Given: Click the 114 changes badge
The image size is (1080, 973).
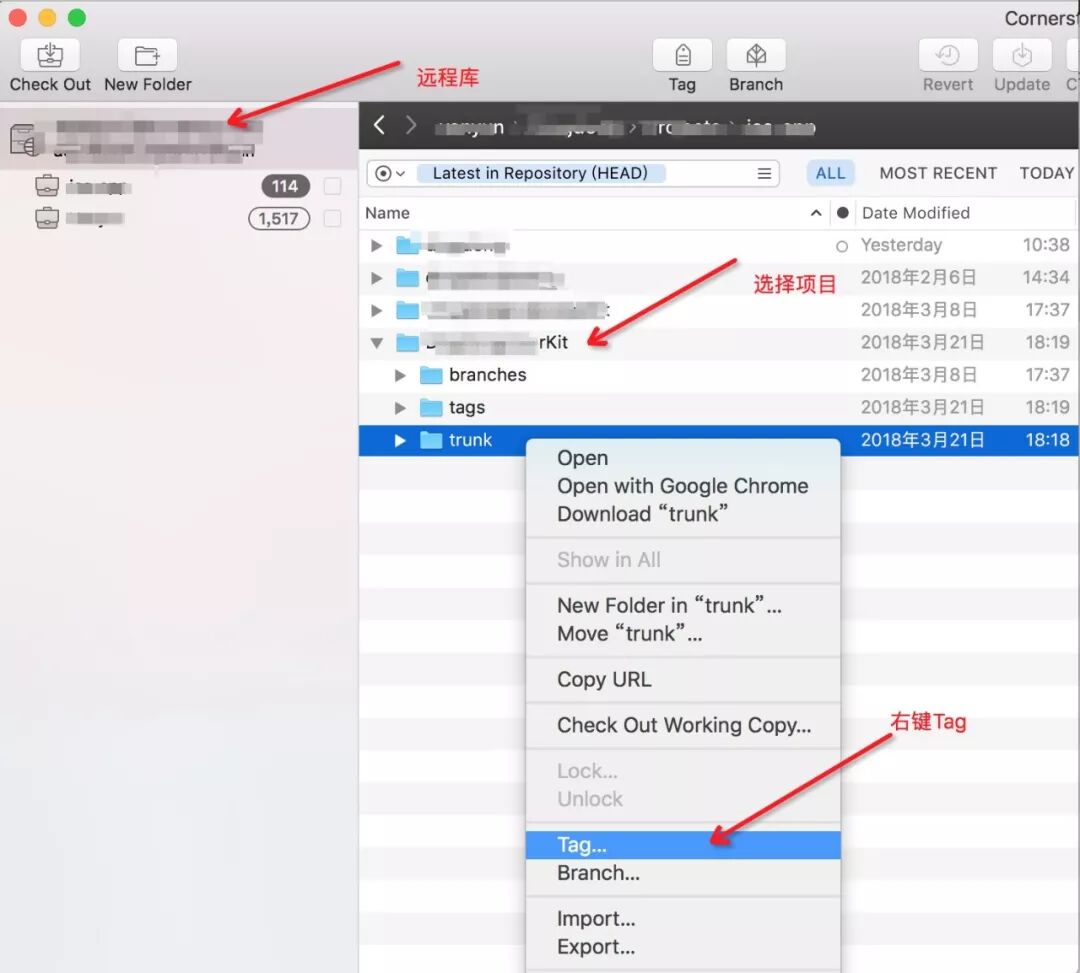Looking at the screenshot, I should tap(285, 186).
